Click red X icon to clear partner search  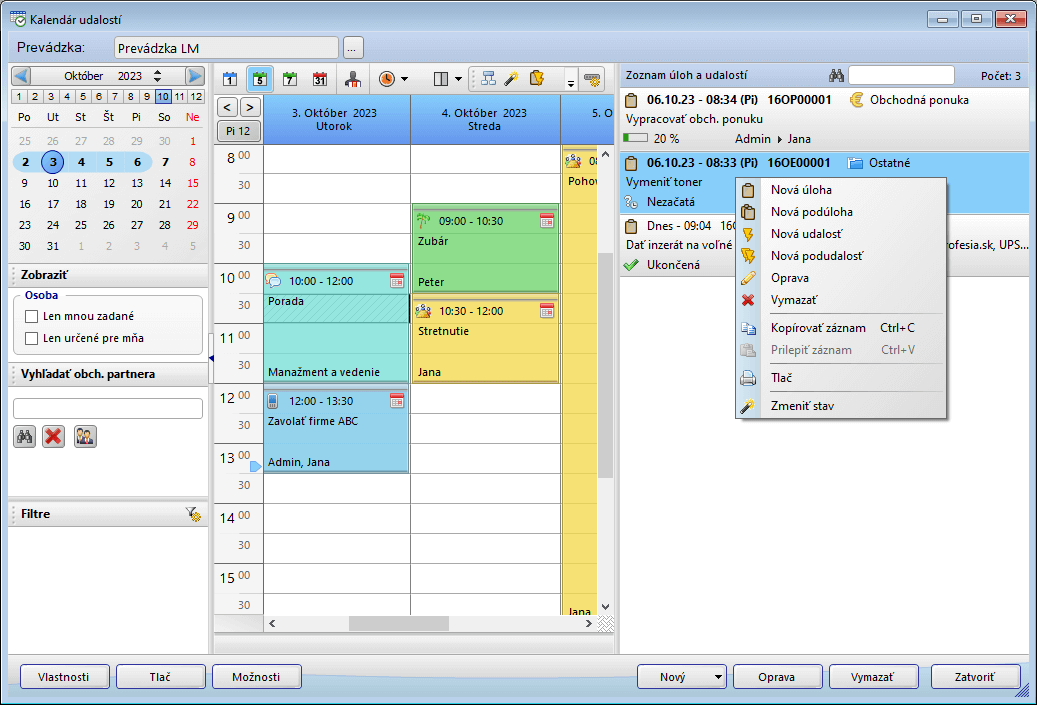click(54, 437)
